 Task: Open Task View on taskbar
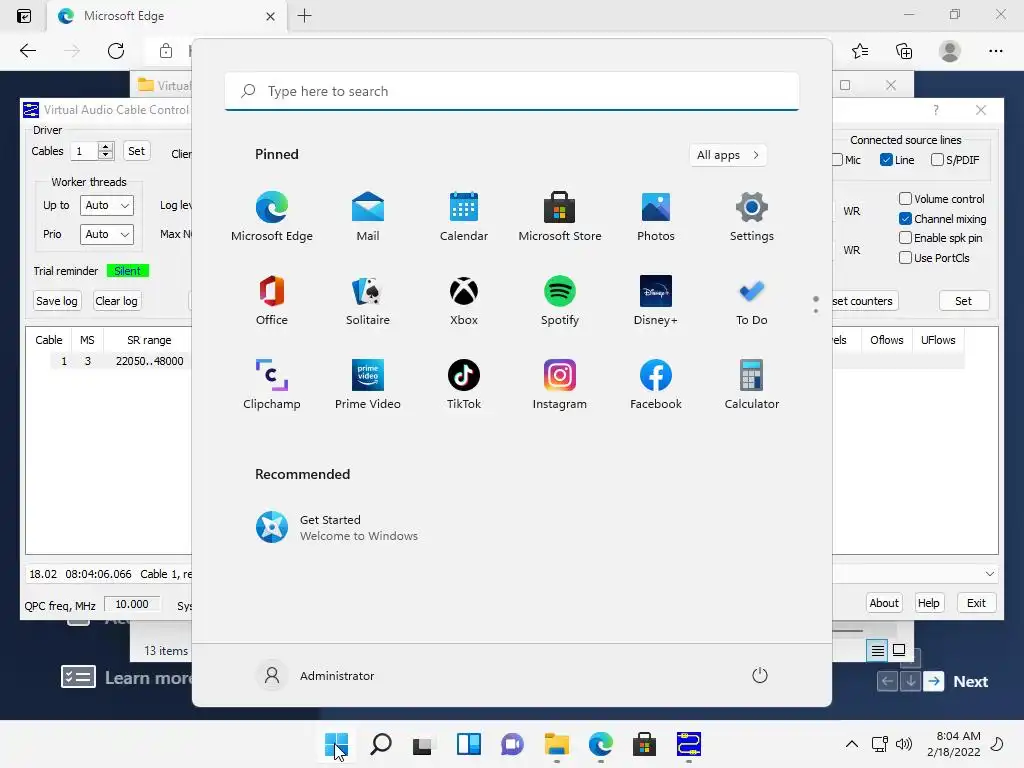coord(423,744)
